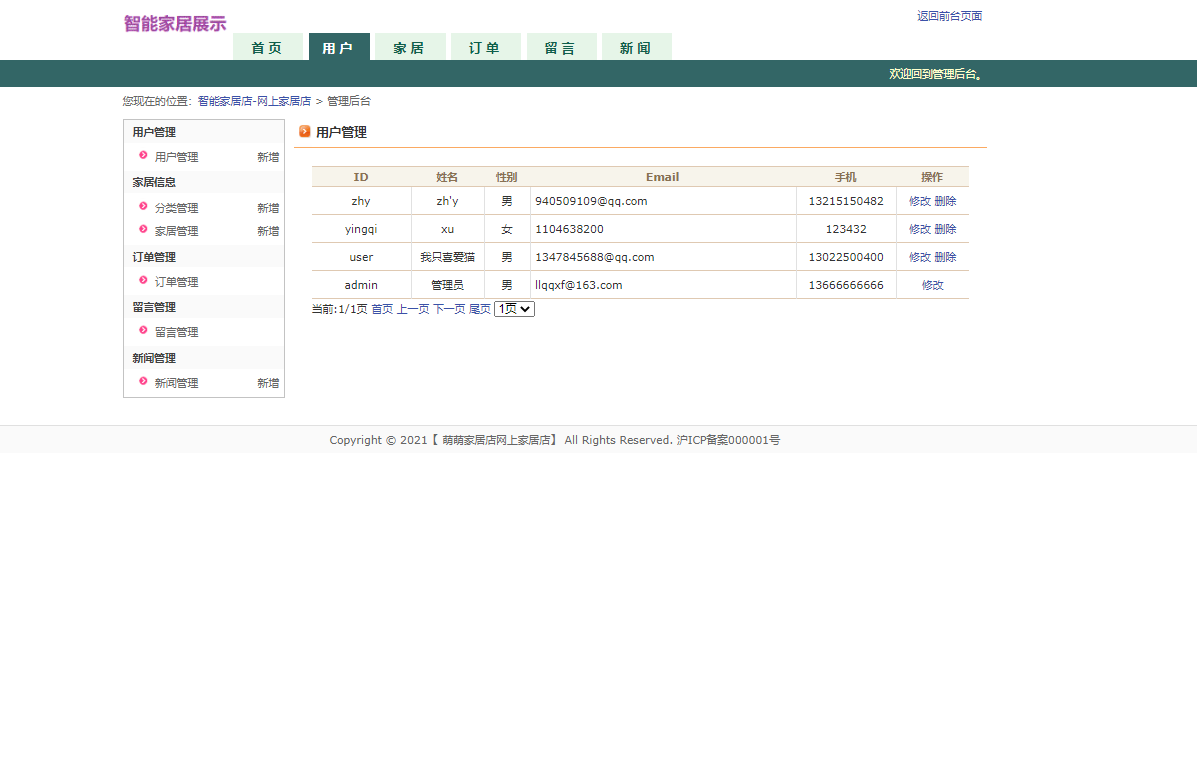Click 尾页 in the pagination bar

479,309
